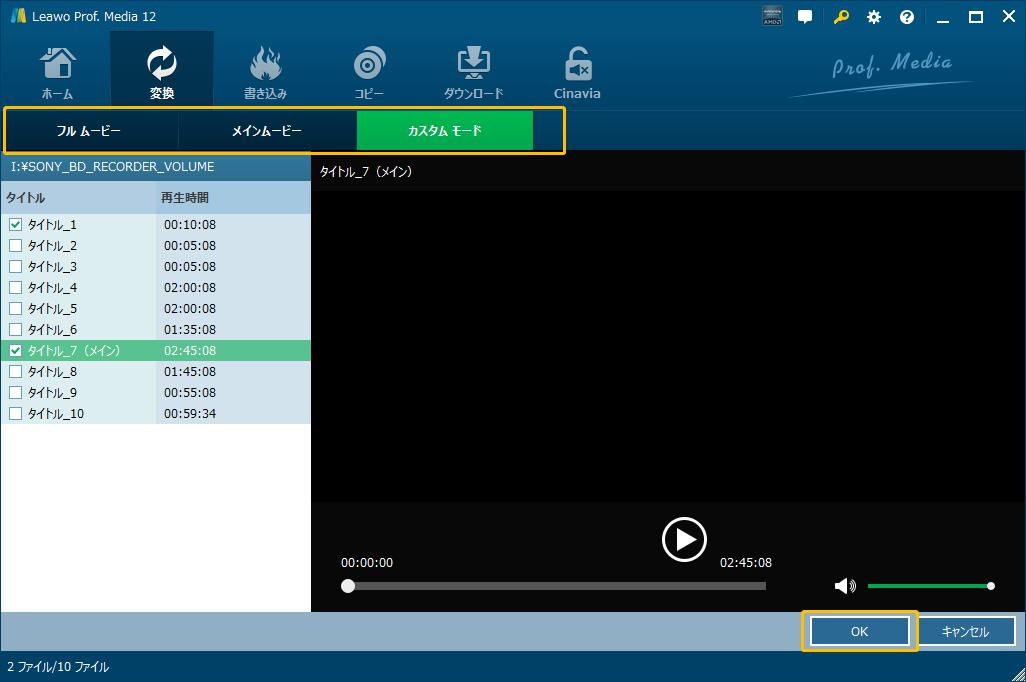
Task: Switch to メインムービー mode
Action: pos(266,131)
